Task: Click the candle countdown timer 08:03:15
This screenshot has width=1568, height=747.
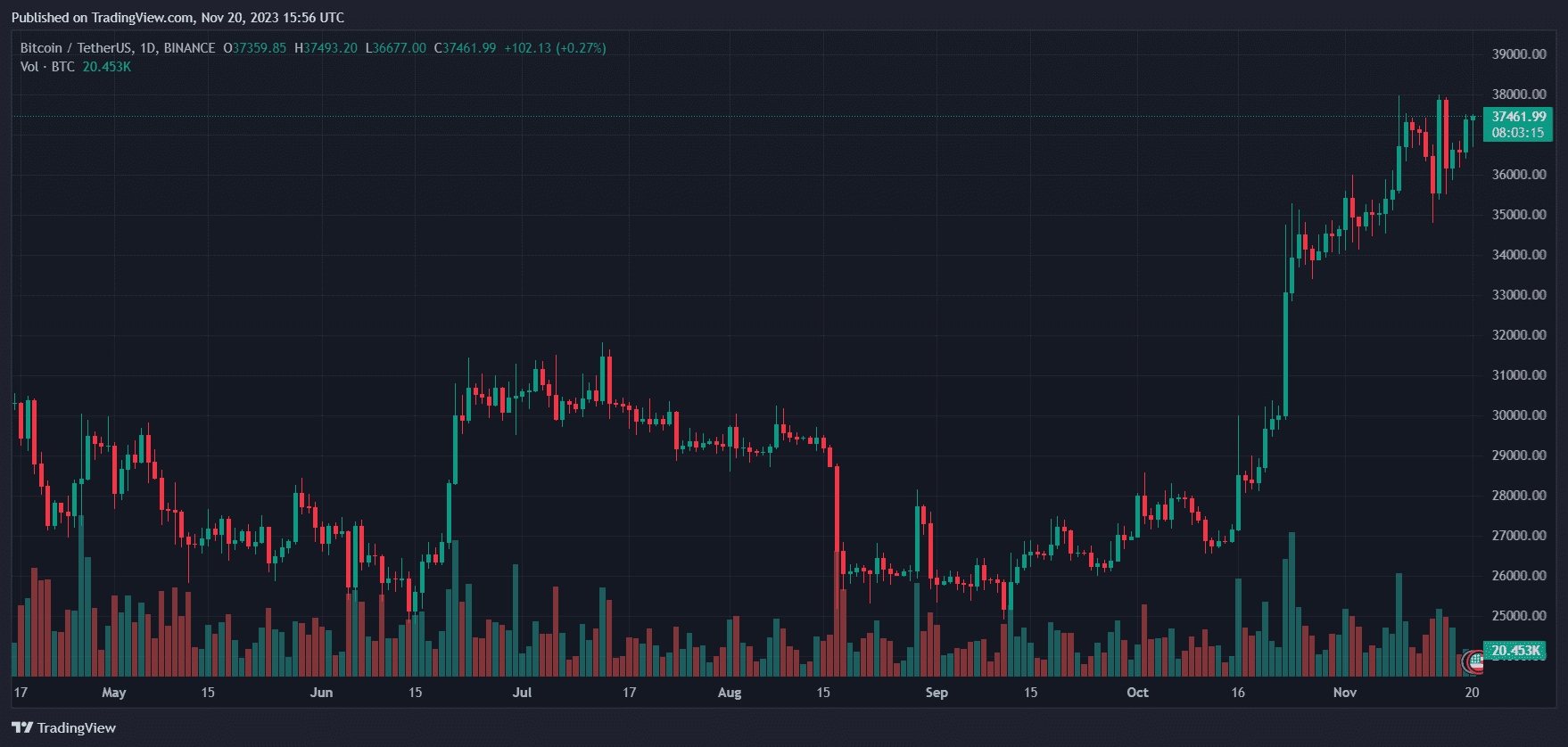Action: [1518, 133]
